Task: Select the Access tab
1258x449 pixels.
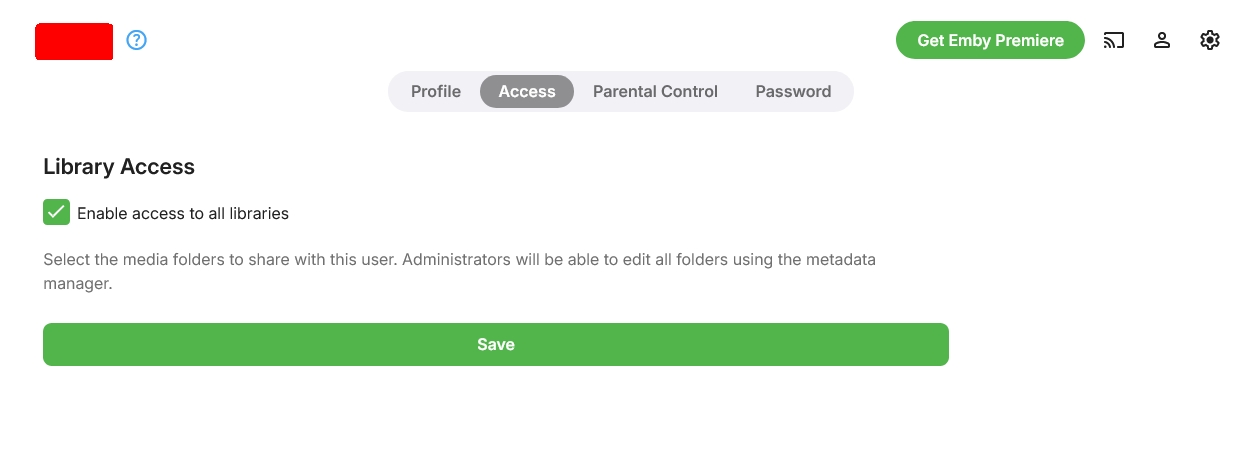Action: click(527, 91)
